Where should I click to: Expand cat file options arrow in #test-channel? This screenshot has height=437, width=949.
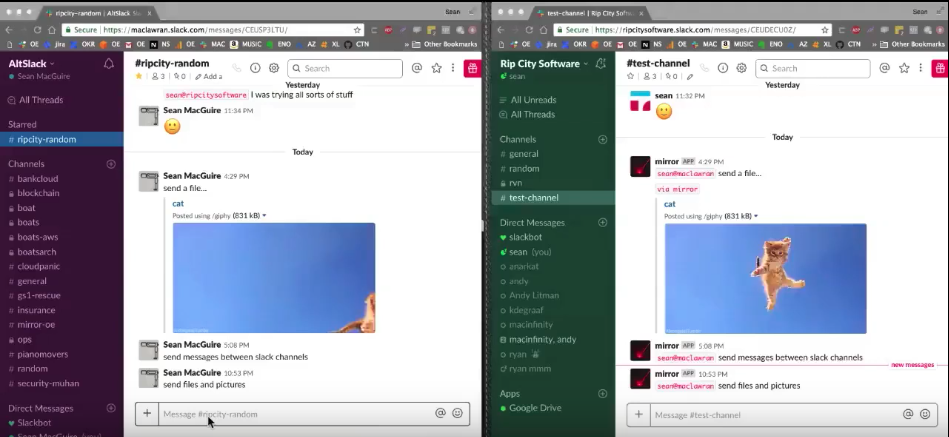756,216
